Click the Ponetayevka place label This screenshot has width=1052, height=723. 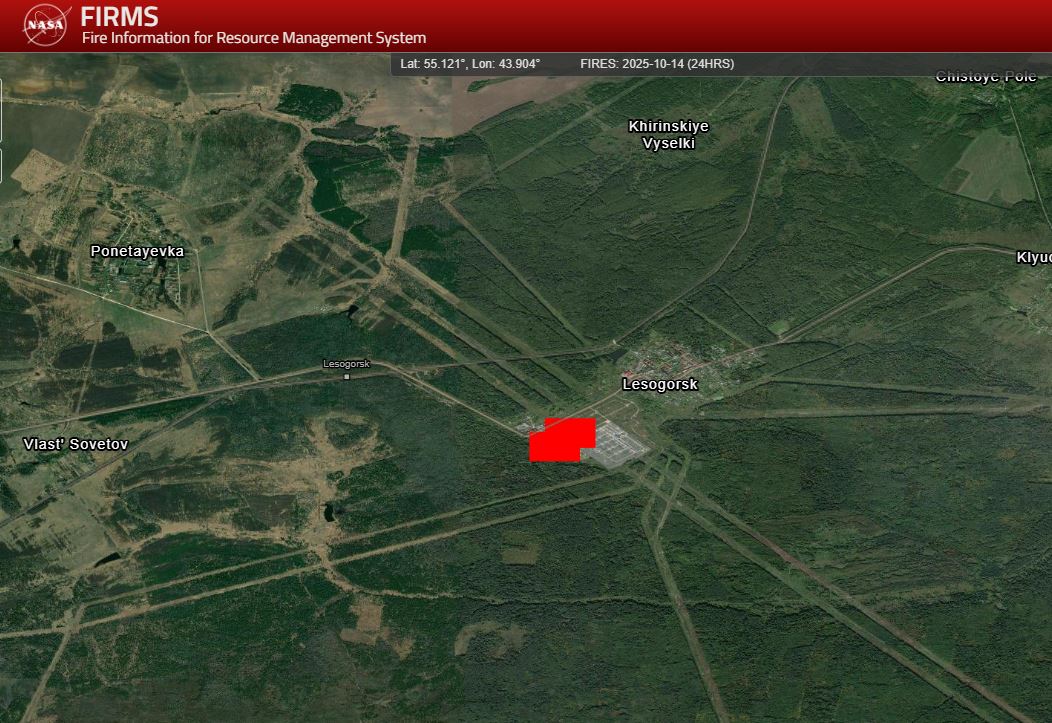(137, 251)
